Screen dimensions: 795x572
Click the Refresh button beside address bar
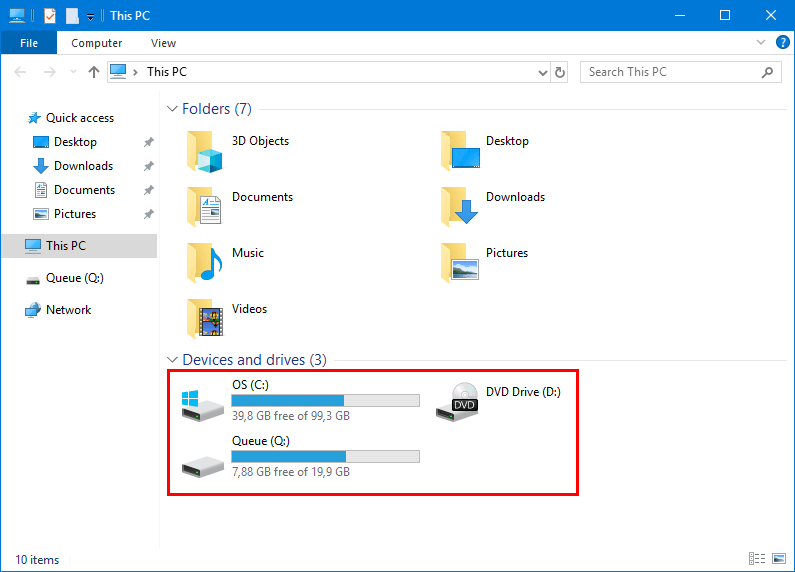tap(560, 72)
